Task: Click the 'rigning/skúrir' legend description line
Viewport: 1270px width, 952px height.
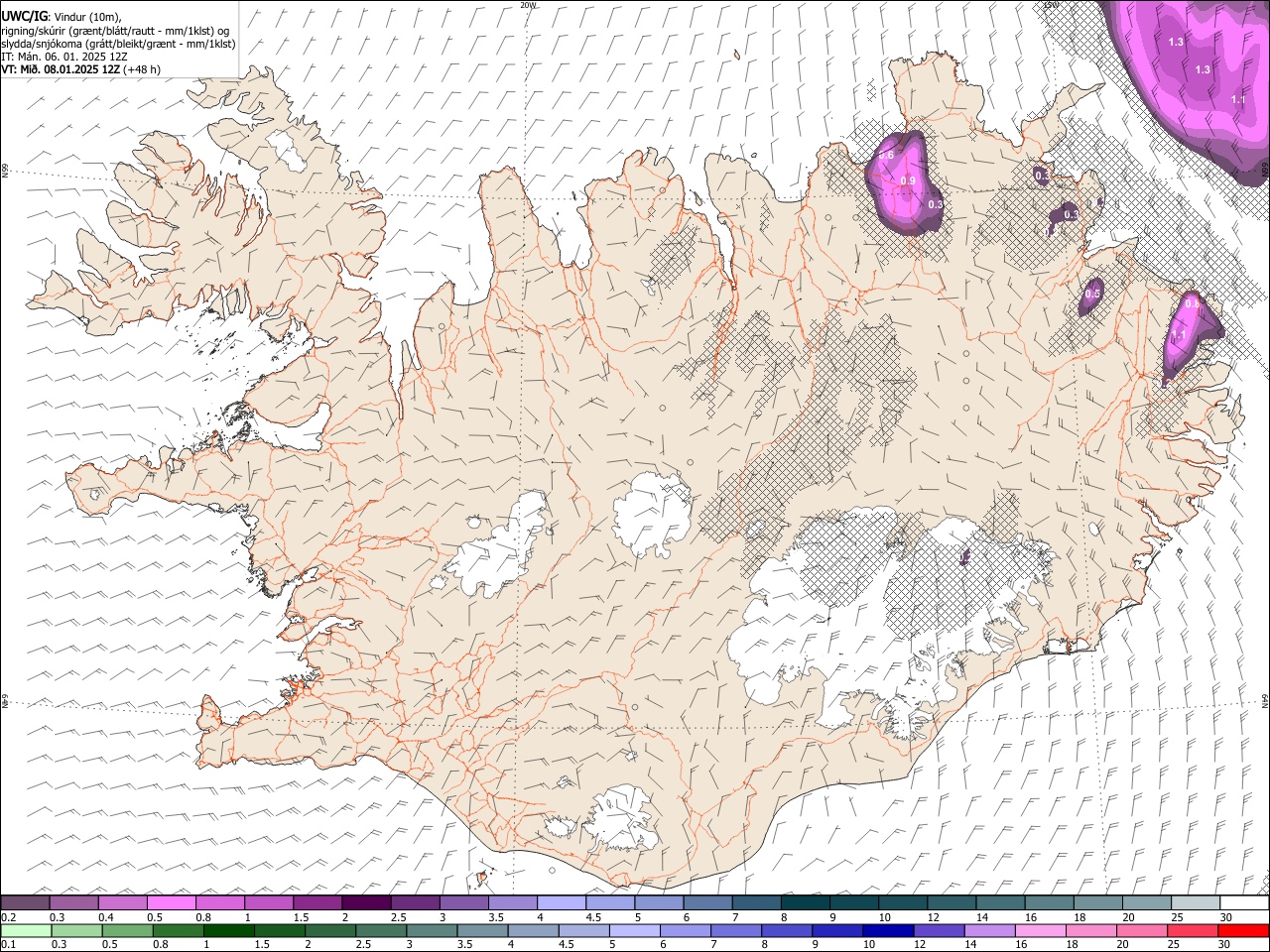Action: [x=115, y=31]
